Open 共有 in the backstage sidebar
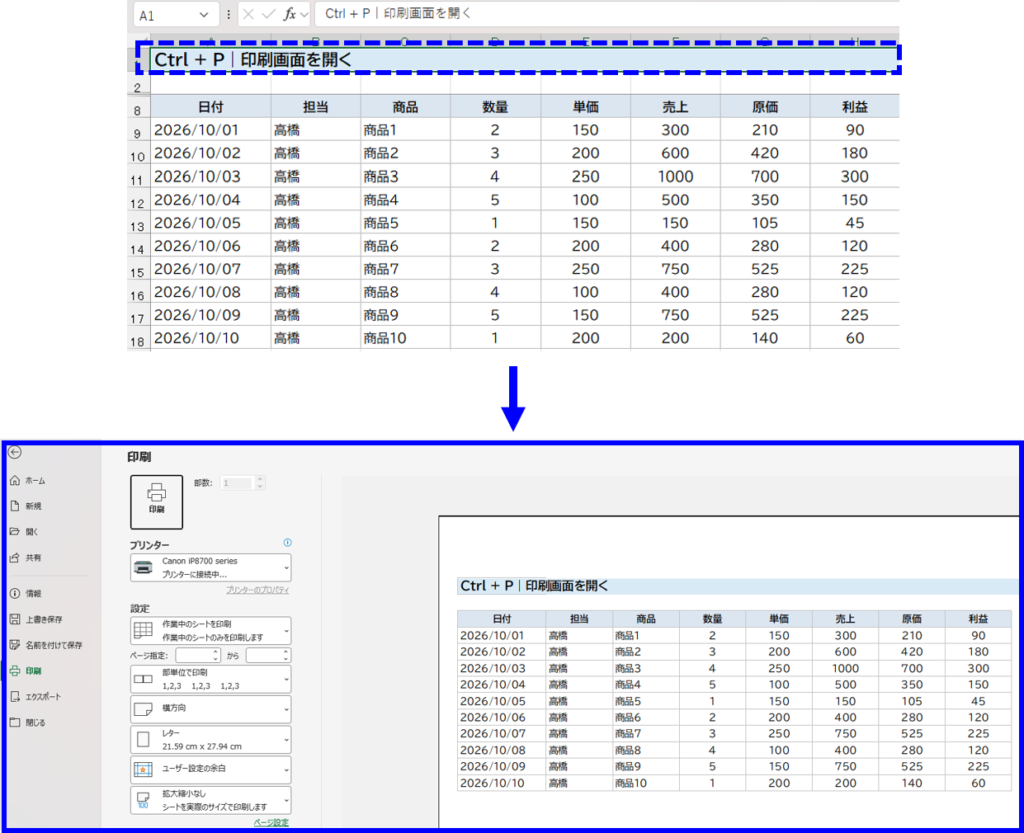The width and height of the screenshot is (1024, 833). pyautogui.click(x=26, y=558)
